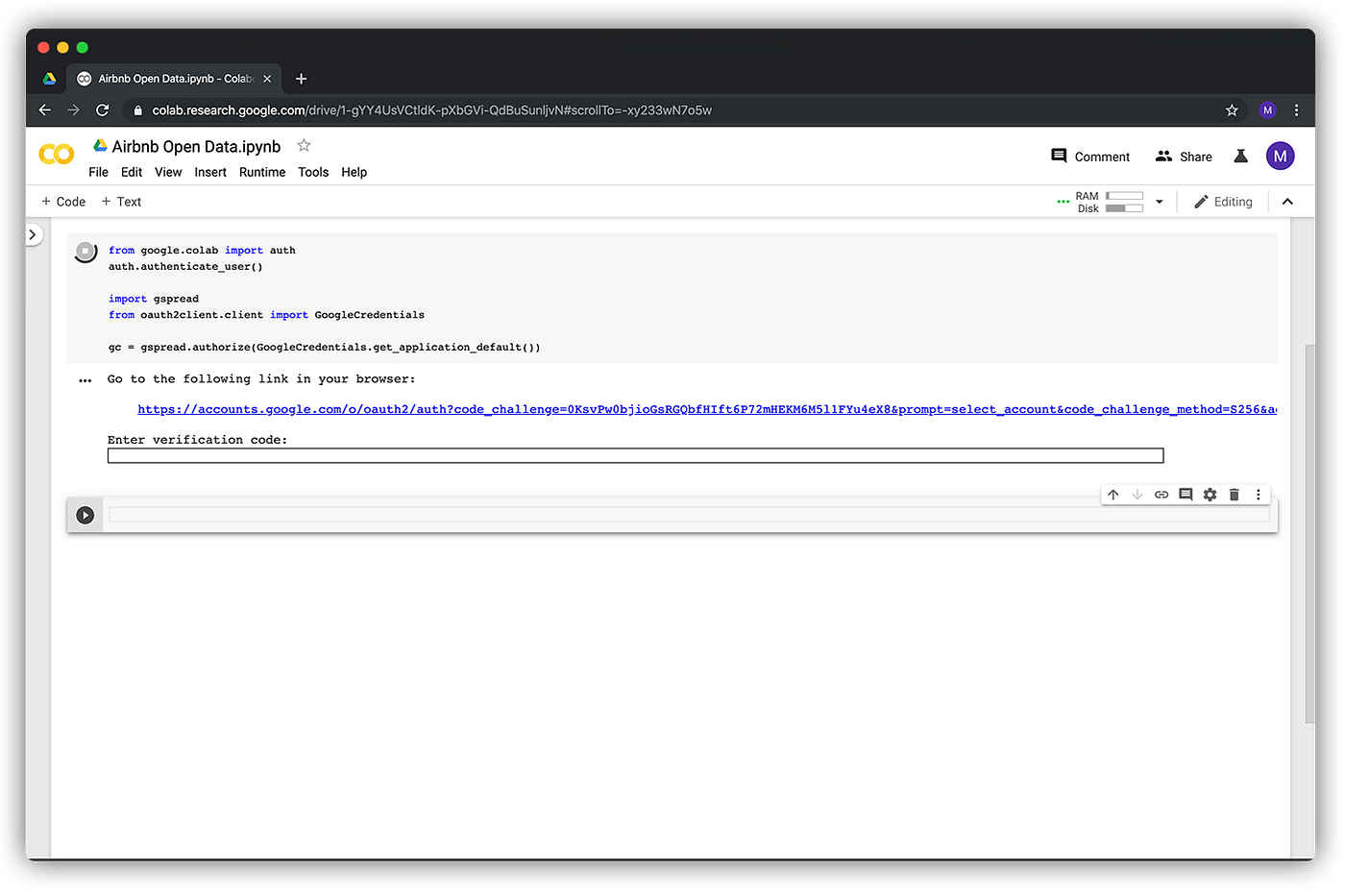The image size is (1345, 896).
Task: Click the verification code input box
Action: tap(635, 456)
